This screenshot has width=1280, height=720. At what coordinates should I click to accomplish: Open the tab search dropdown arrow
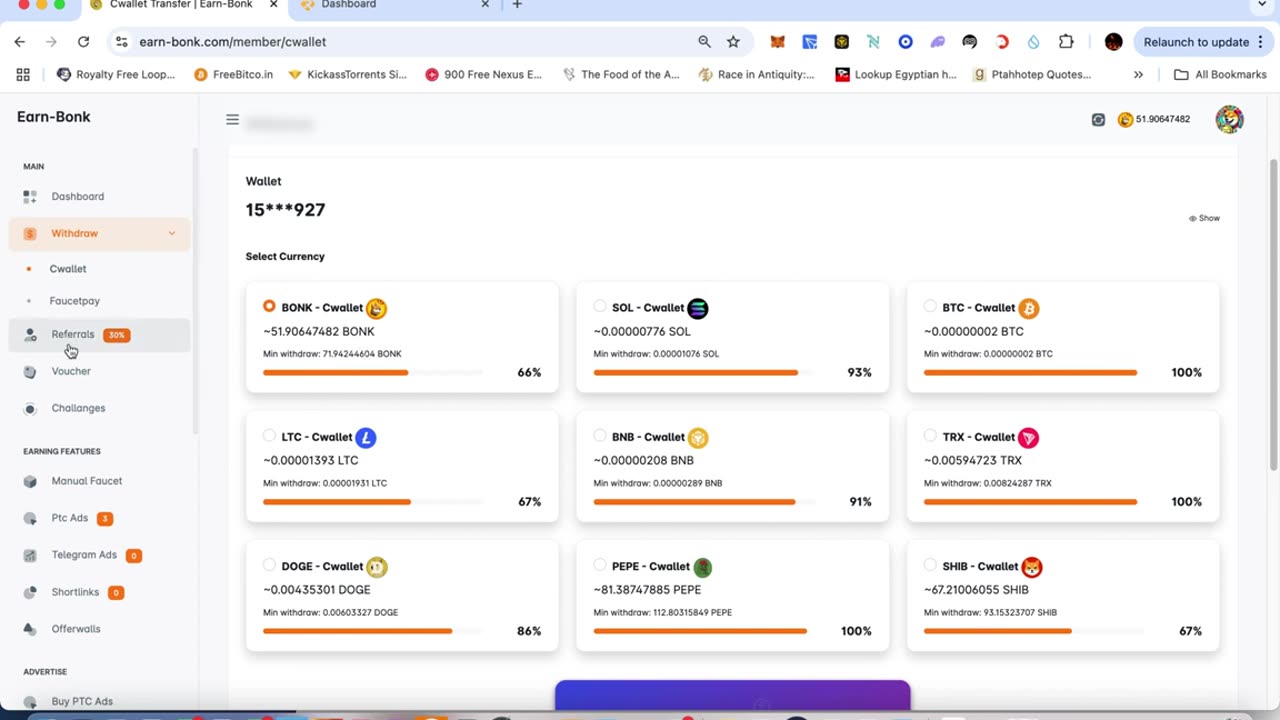(1262, 5)
